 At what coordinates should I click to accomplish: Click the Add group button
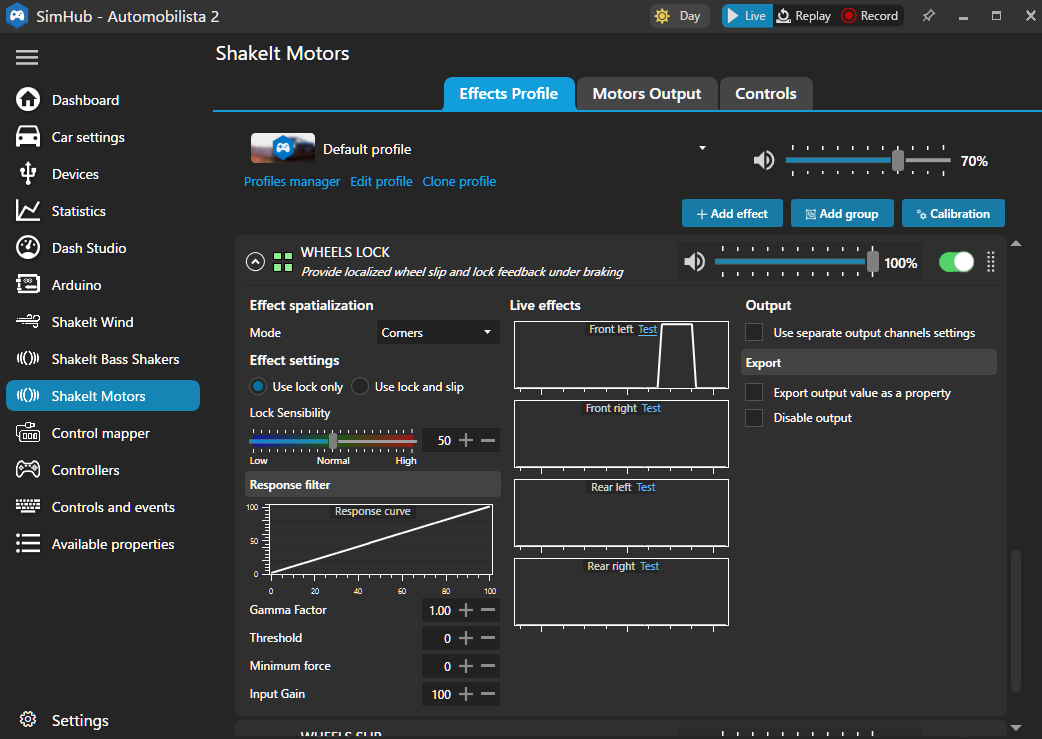(842, 213)
